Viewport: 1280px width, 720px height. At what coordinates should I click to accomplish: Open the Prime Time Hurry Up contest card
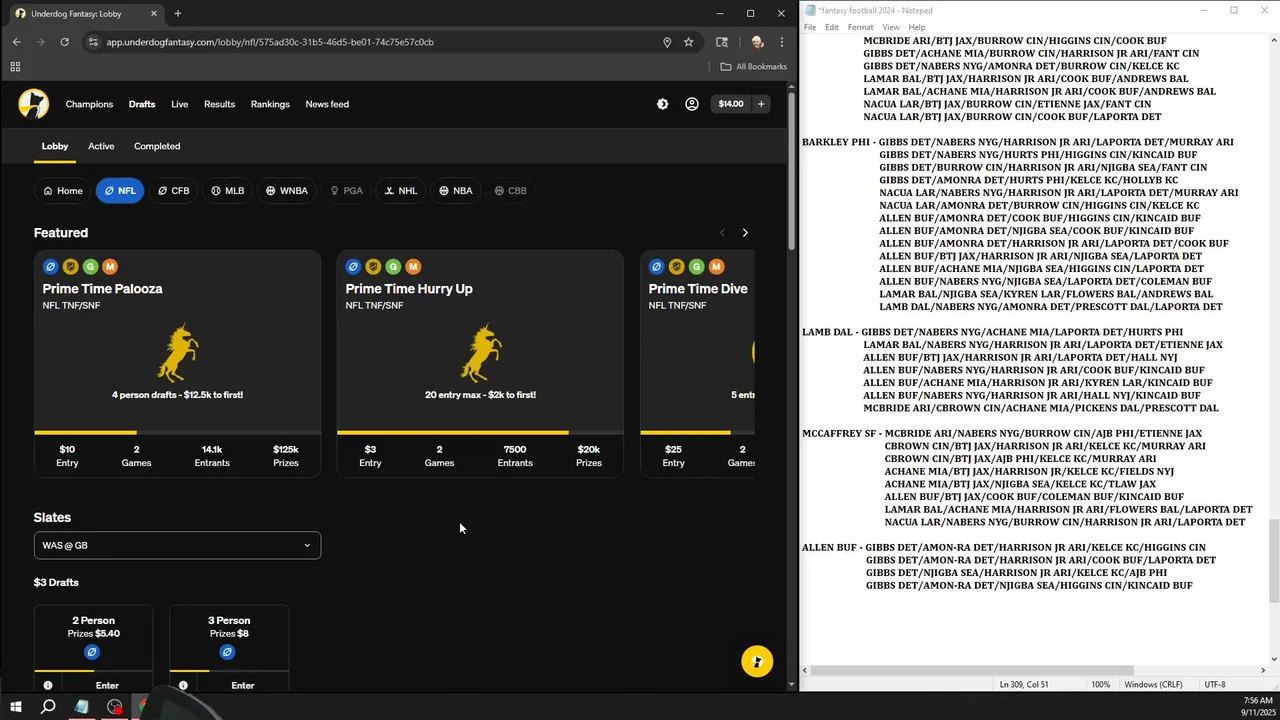point(480,363)
